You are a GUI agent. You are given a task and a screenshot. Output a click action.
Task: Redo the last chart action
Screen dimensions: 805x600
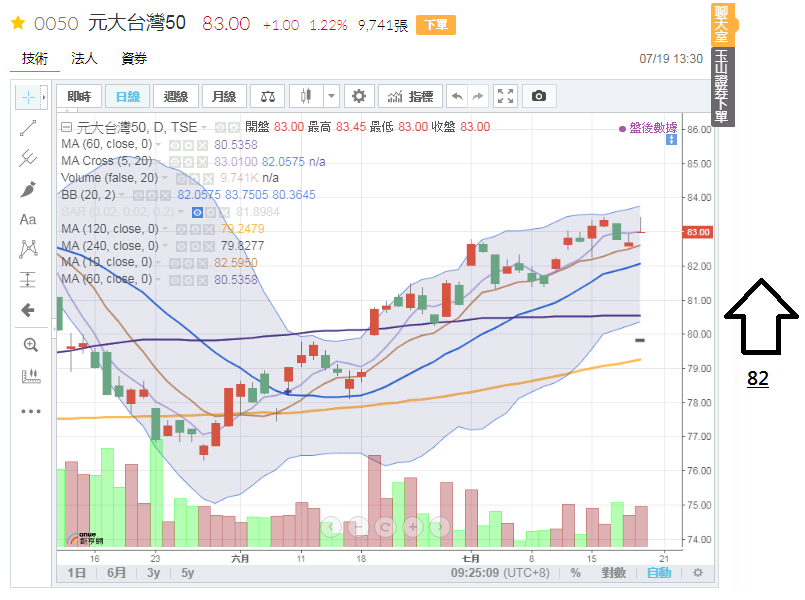[478, 96]
